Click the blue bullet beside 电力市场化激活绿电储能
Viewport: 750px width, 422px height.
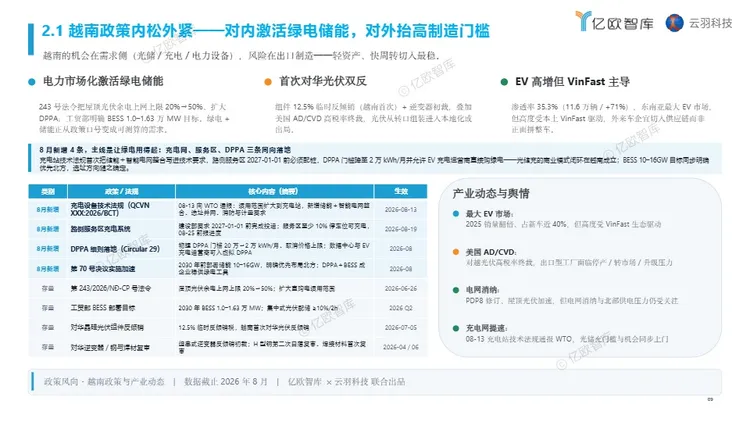pyautogui.click(x=32, y=82)
